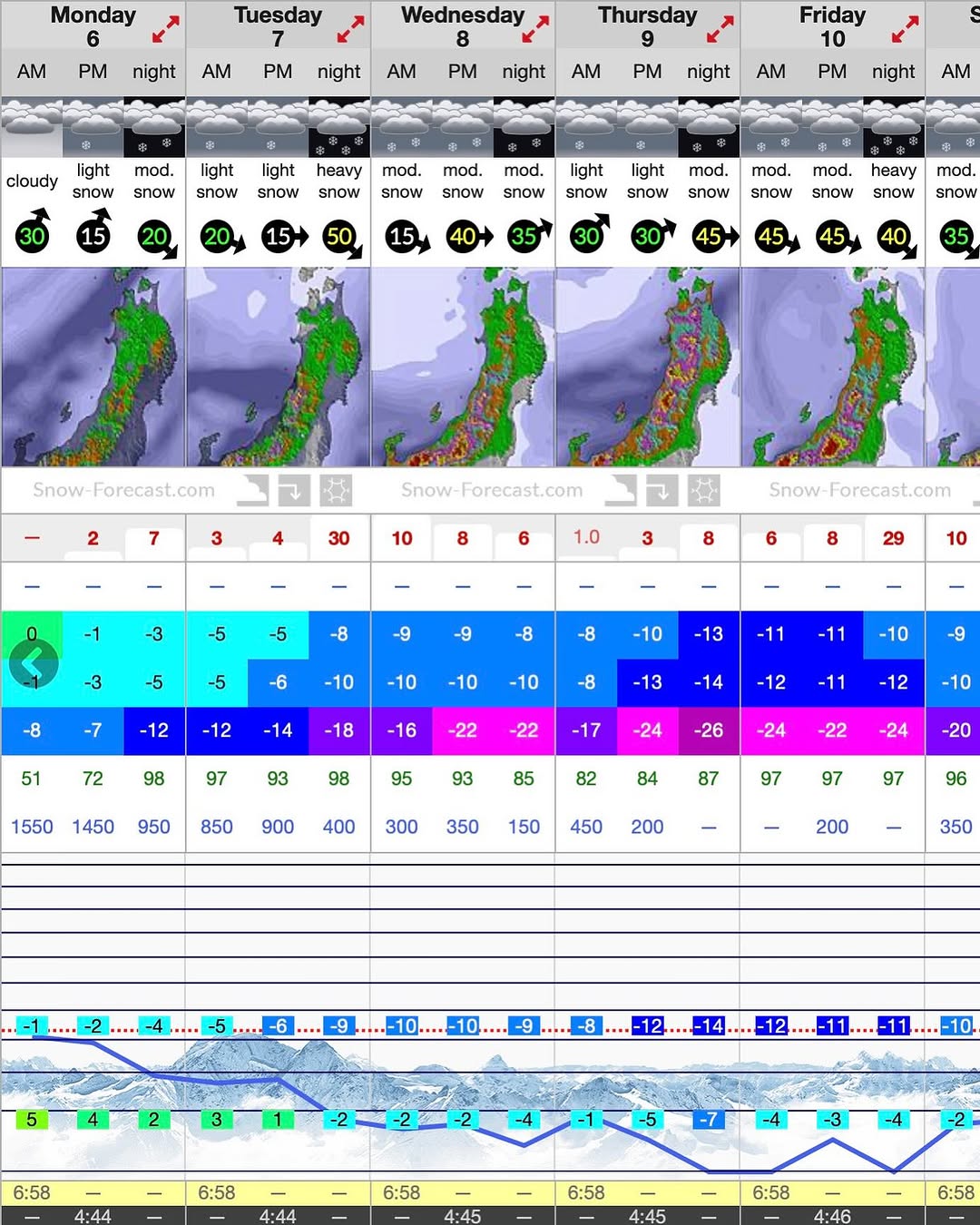The height and width of the screenshot is (1225, 980).
Task: Click Tuesday night heavy snow icon
Action: (339, 127)
